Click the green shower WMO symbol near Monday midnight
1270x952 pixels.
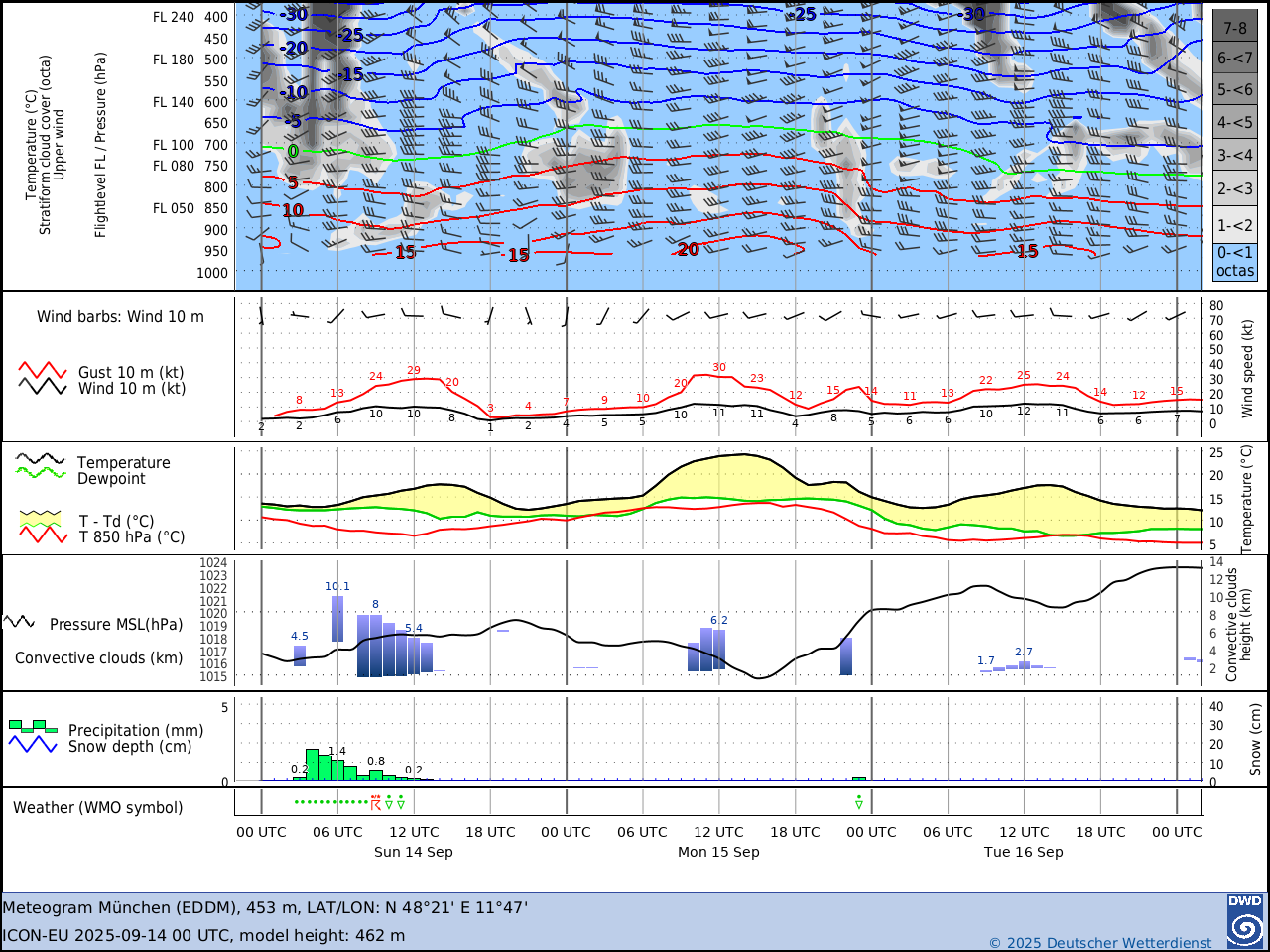click(859, 802)
